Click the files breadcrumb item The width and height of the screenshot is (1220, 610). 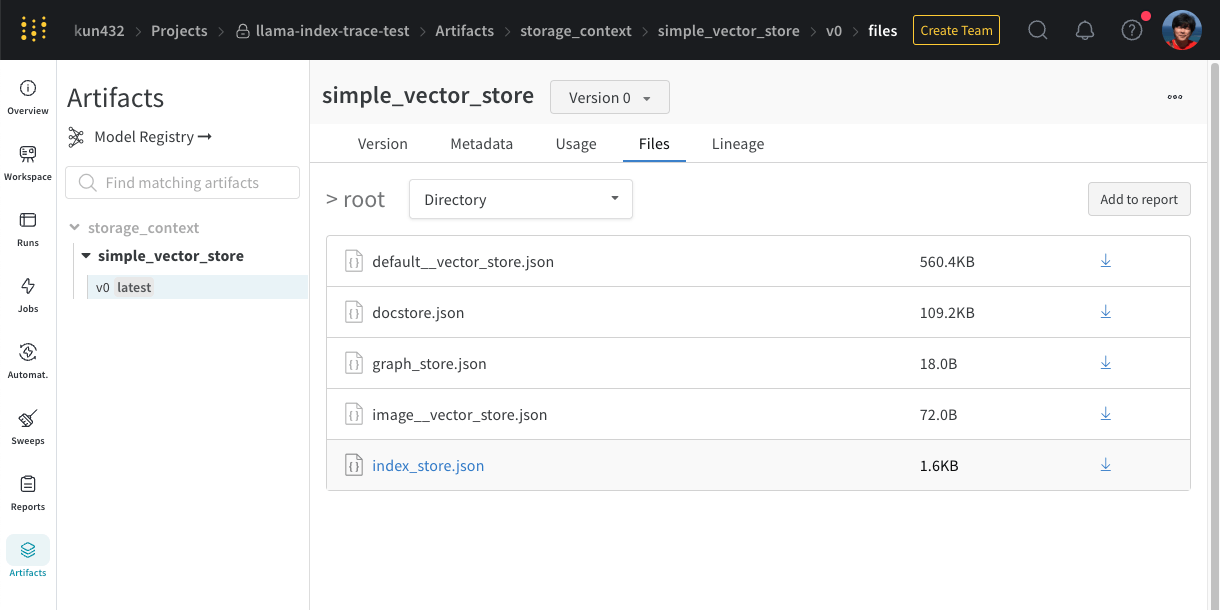coord(883,31)
